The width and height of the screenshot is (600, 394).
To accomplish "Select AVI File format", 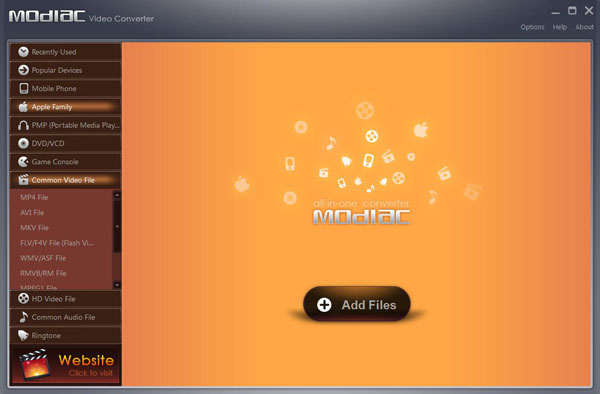I will (61, 213).
